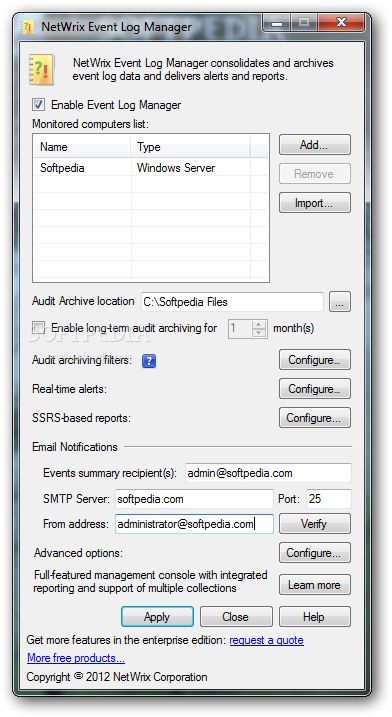This screenshot has height=717, width=392.
Task: Configure Audit archiving filters
Action: (315, 360)
